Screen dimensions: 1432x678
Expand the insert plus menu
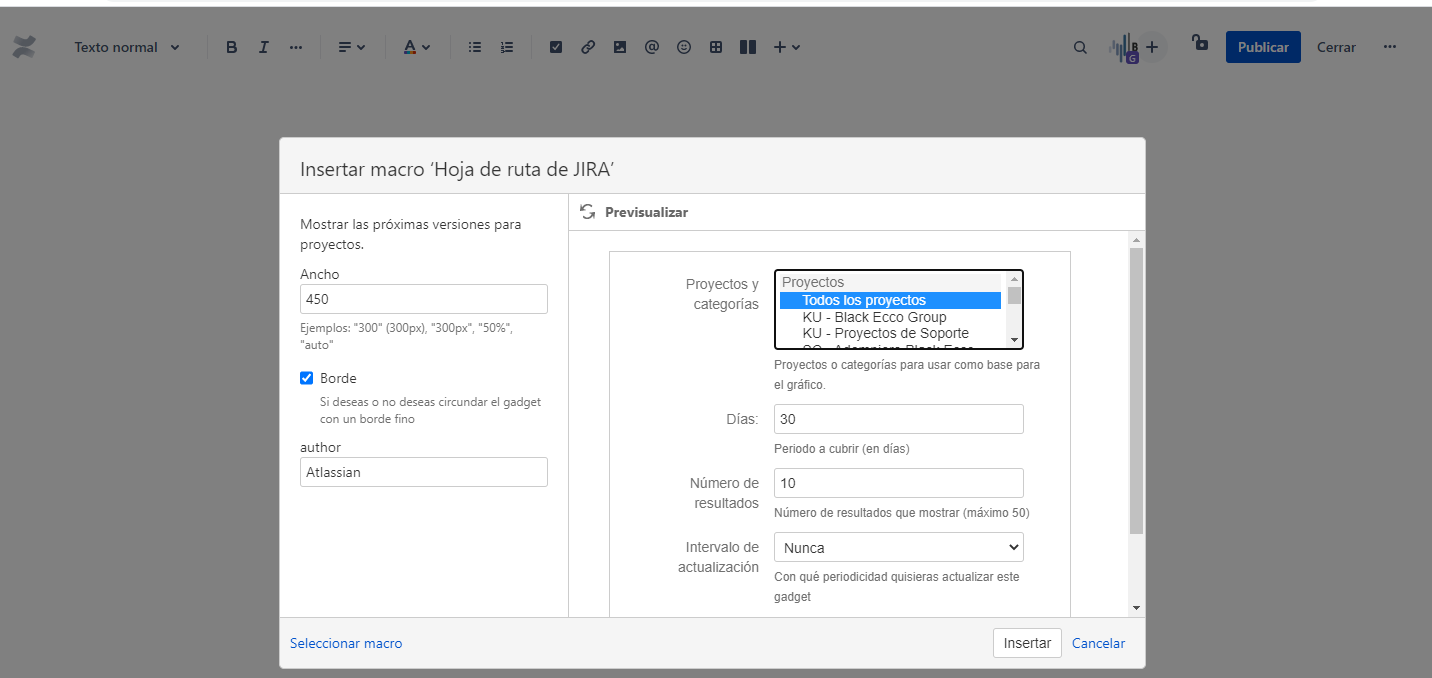tap(787, 47)
